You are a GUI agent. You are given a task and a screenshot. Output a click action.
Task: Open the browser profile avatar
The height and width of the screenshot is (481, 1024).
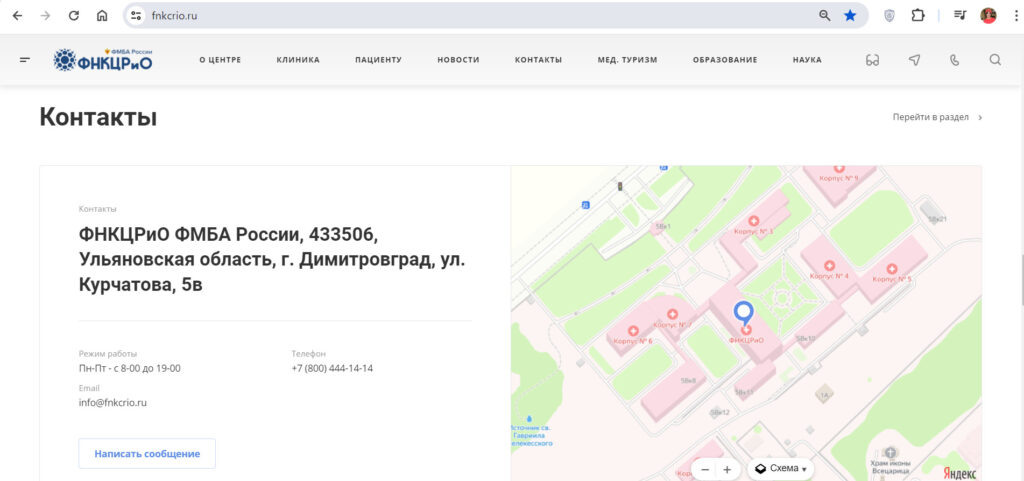[x=988, y=16]
